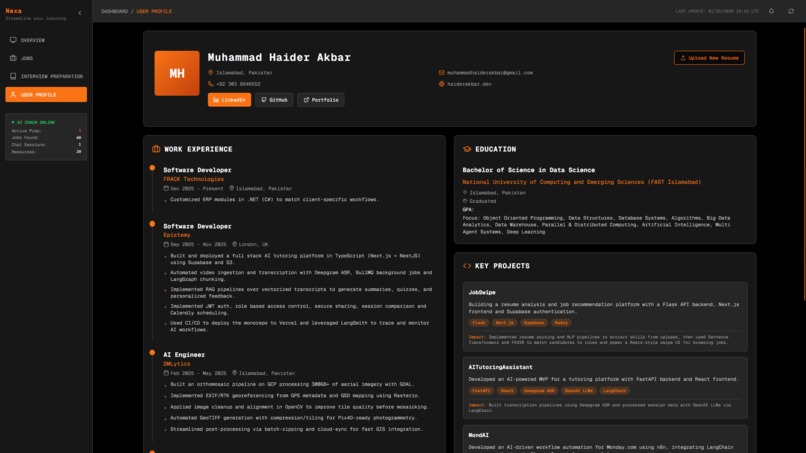The height and width of the screenshot is (453, 806).
Task: Click the Nexa logo in sidebar
Action: click(x=14, y=11)
